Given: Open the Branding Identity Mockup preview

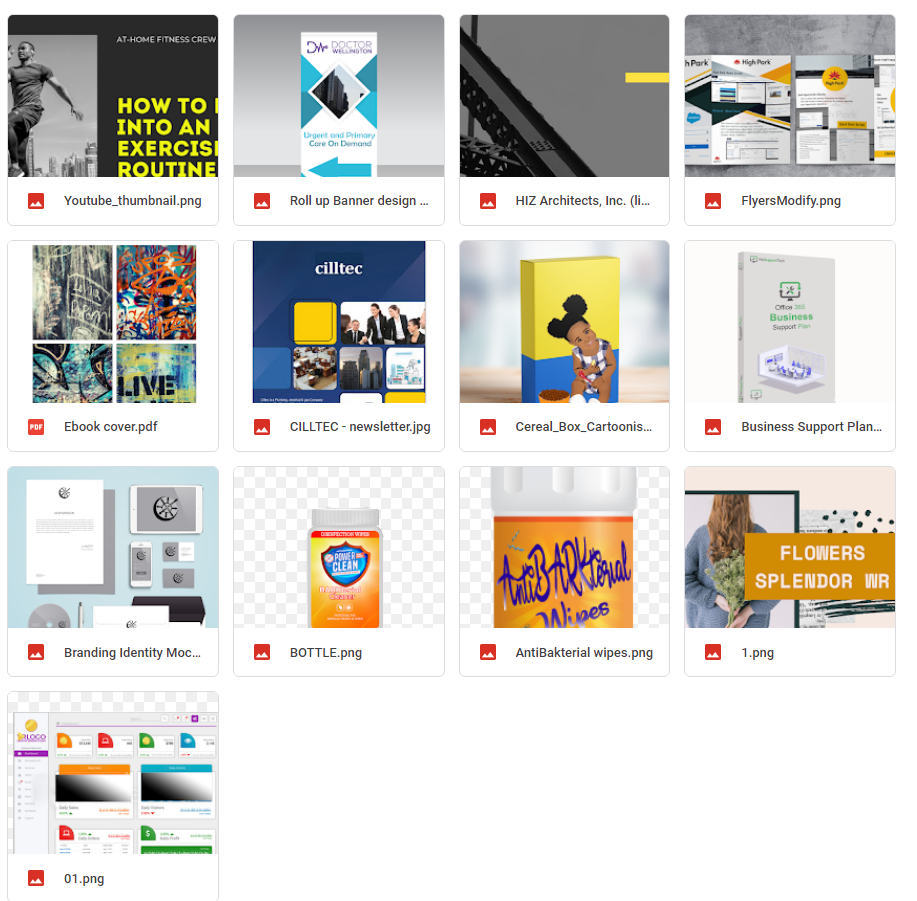Looking at the screenshot, I should 113,547.
